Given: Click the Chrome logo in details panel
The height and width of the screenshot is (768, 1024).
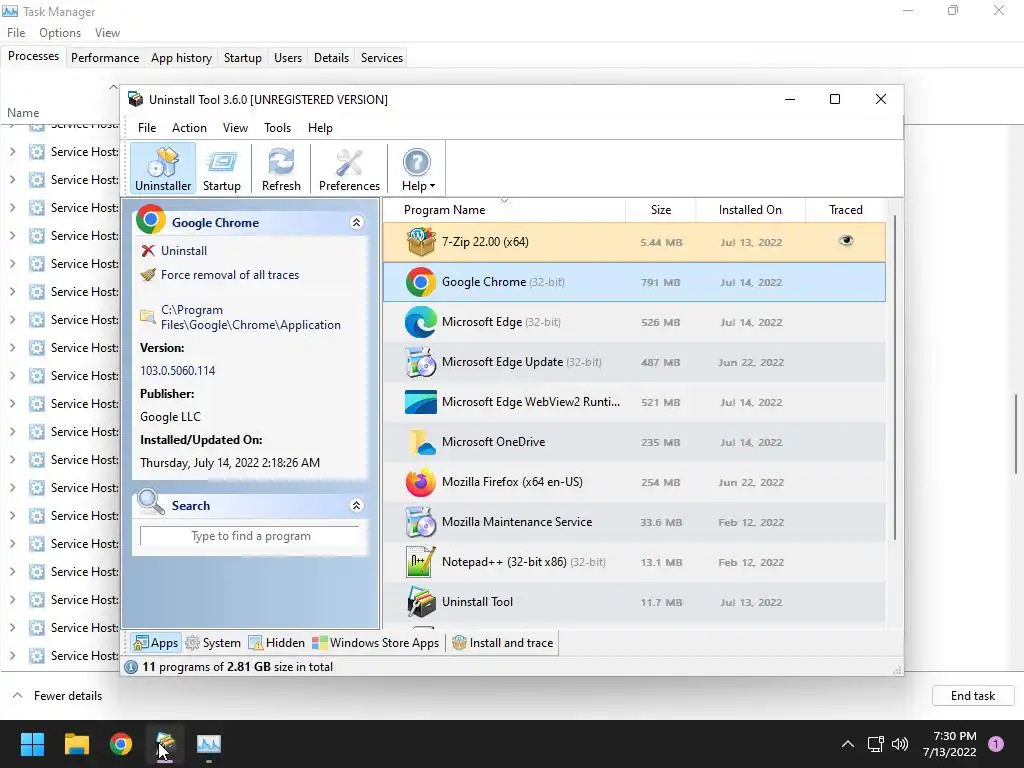Looking at the screenshot, I should click(151, 220).
